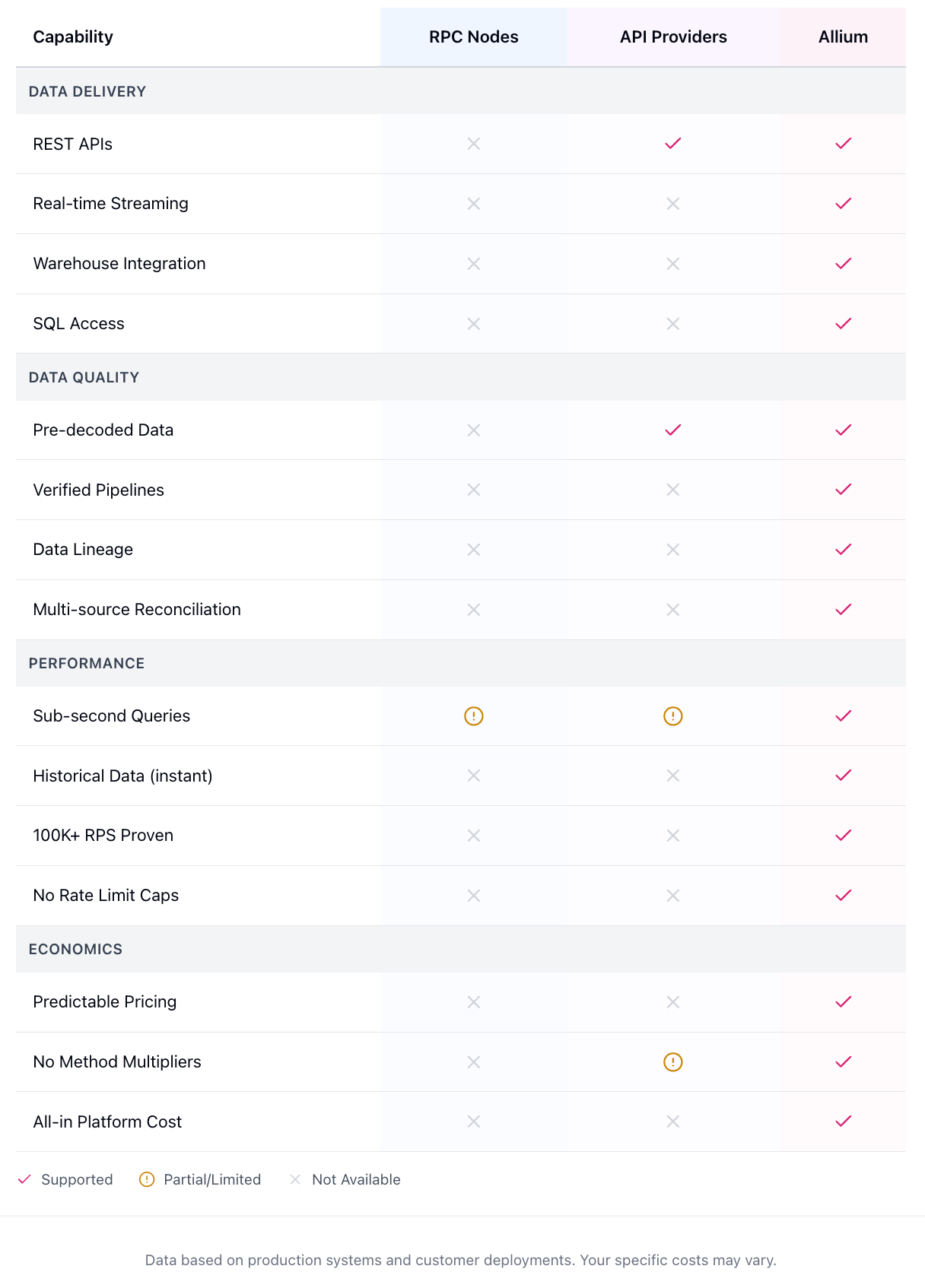Click the REST APIs checkmark under API Providers

point(672,144)
